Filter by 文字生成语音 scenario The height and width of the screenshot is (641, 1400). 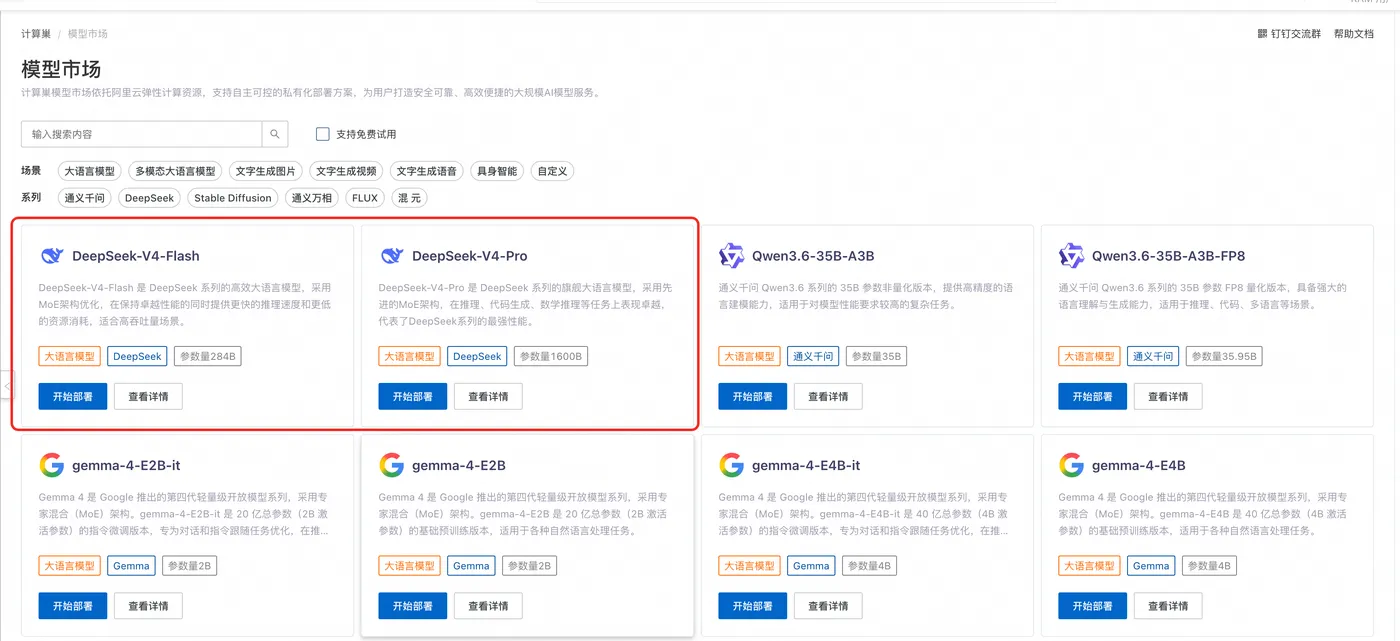pyautogui.click(x=426, y=171)
